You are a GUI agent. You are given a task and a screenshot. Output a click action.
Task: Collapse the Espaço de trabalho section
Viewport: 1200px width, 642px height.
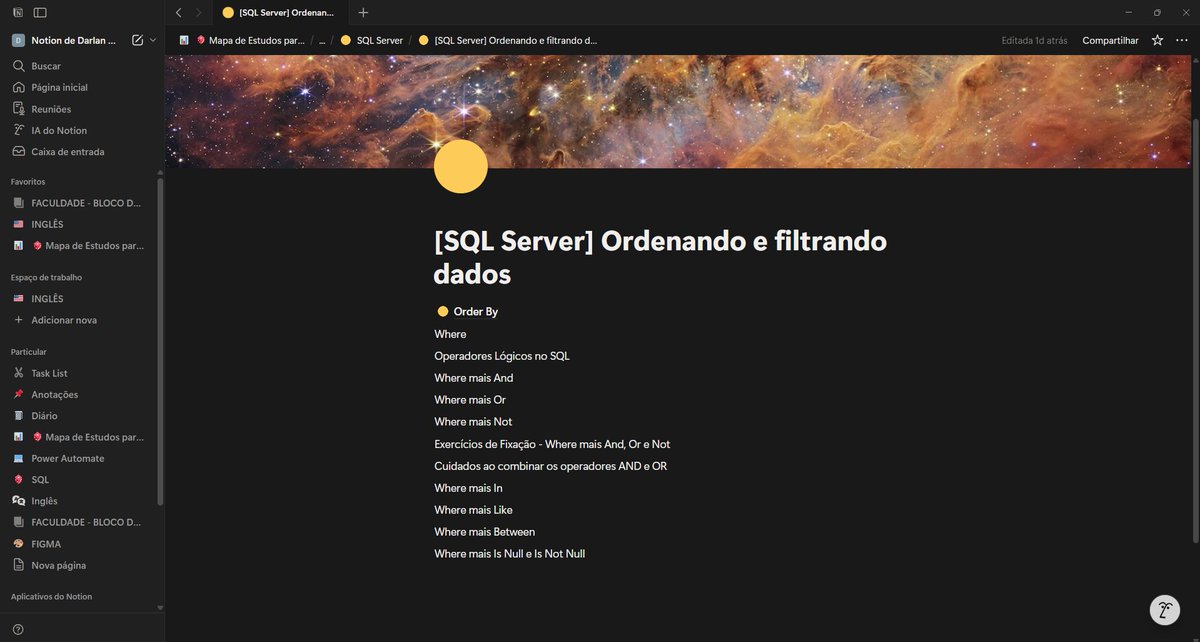[x=46, y=277]
